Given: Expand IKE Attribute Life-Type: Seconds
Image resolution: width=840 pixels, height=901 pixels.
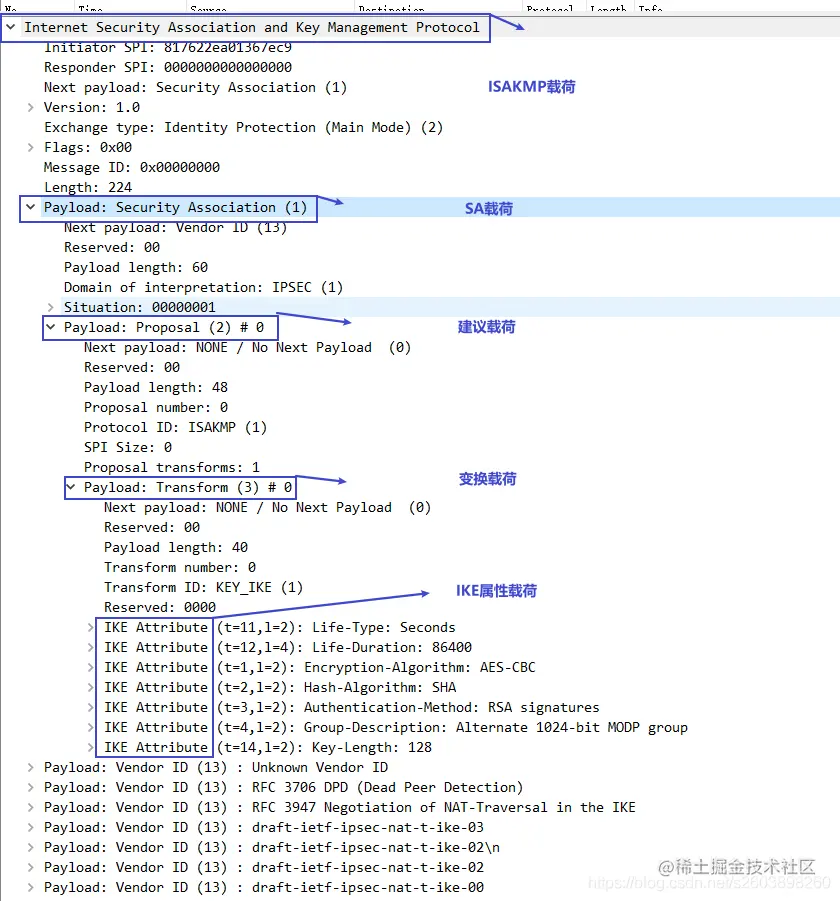Looking at the screenshot, I should (x=90, y=627).
